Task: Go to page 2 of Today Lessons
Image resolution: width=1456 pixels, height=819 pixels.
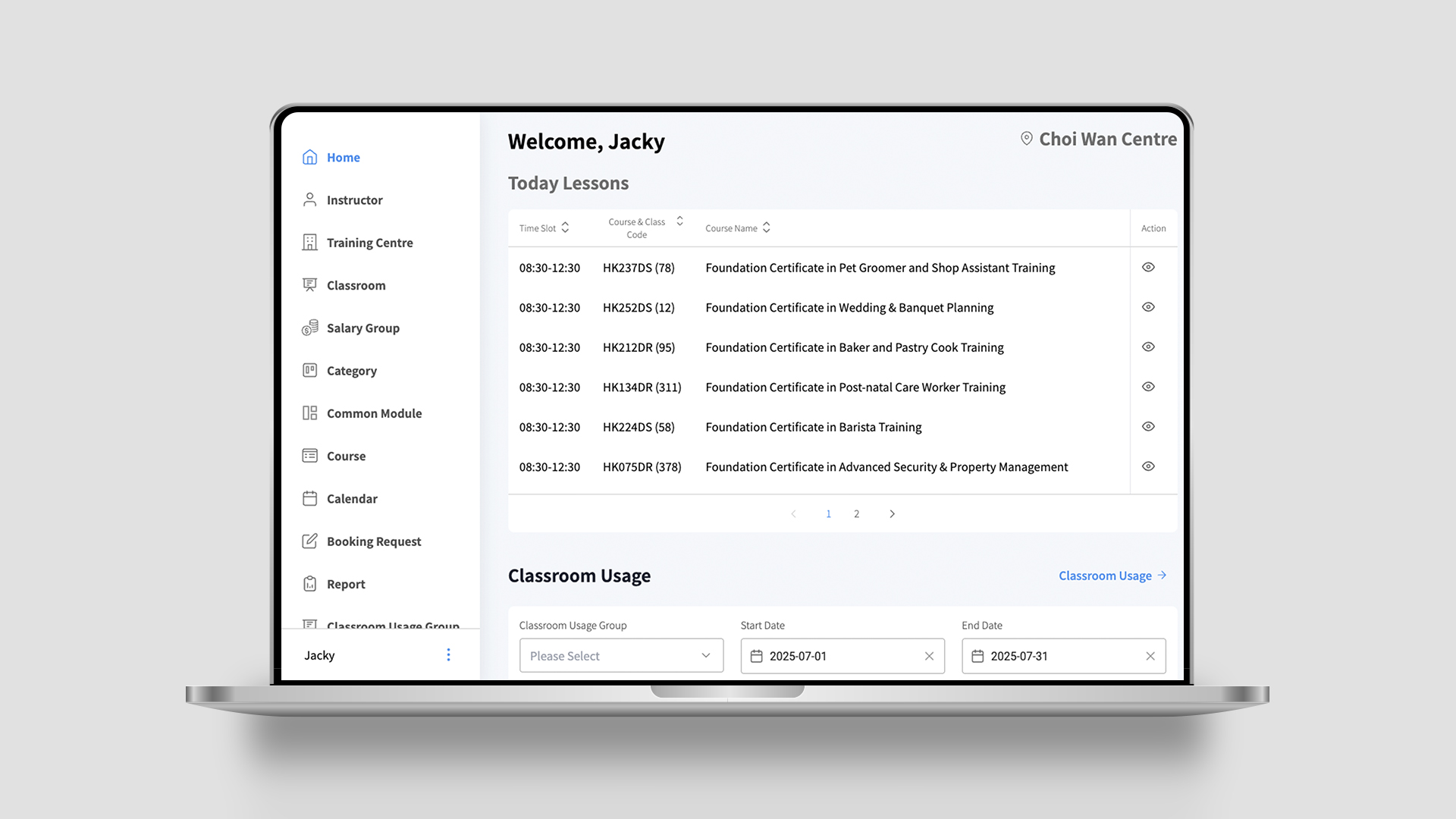Action: (857, 514)
